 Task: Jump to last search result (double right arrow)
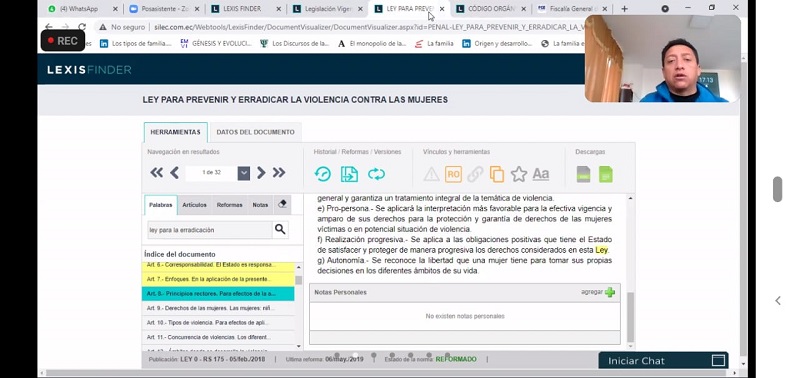279,173
